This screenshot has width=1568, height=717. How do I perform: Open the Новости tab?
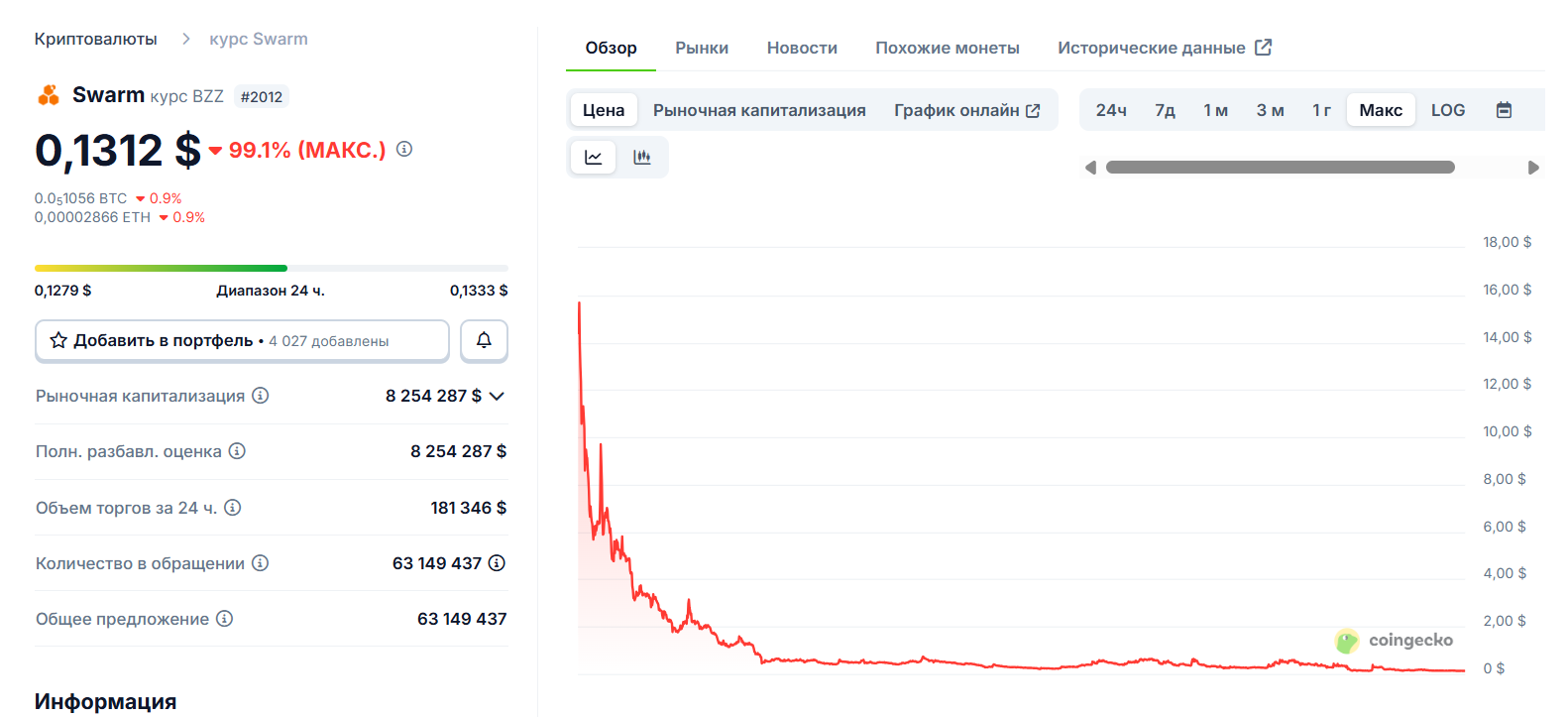tap(802, 48)
